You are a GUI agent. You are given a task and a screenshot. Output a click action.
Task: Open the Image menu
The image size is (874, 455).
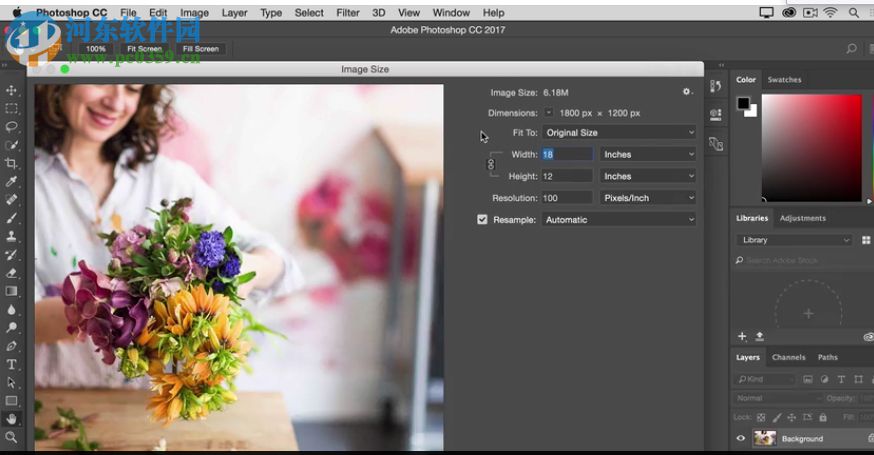[x=194, y=12]
